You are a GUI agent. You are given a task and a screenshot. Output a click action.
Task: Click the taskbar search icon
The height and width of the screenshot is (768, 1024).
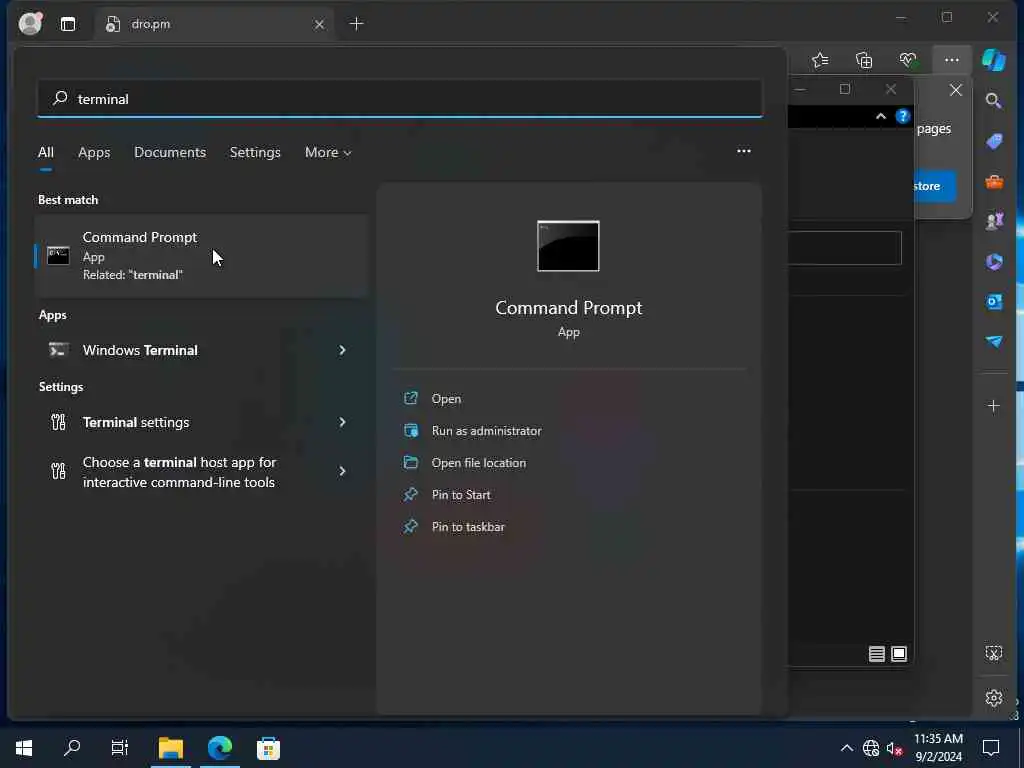click(x=72, y=747)
